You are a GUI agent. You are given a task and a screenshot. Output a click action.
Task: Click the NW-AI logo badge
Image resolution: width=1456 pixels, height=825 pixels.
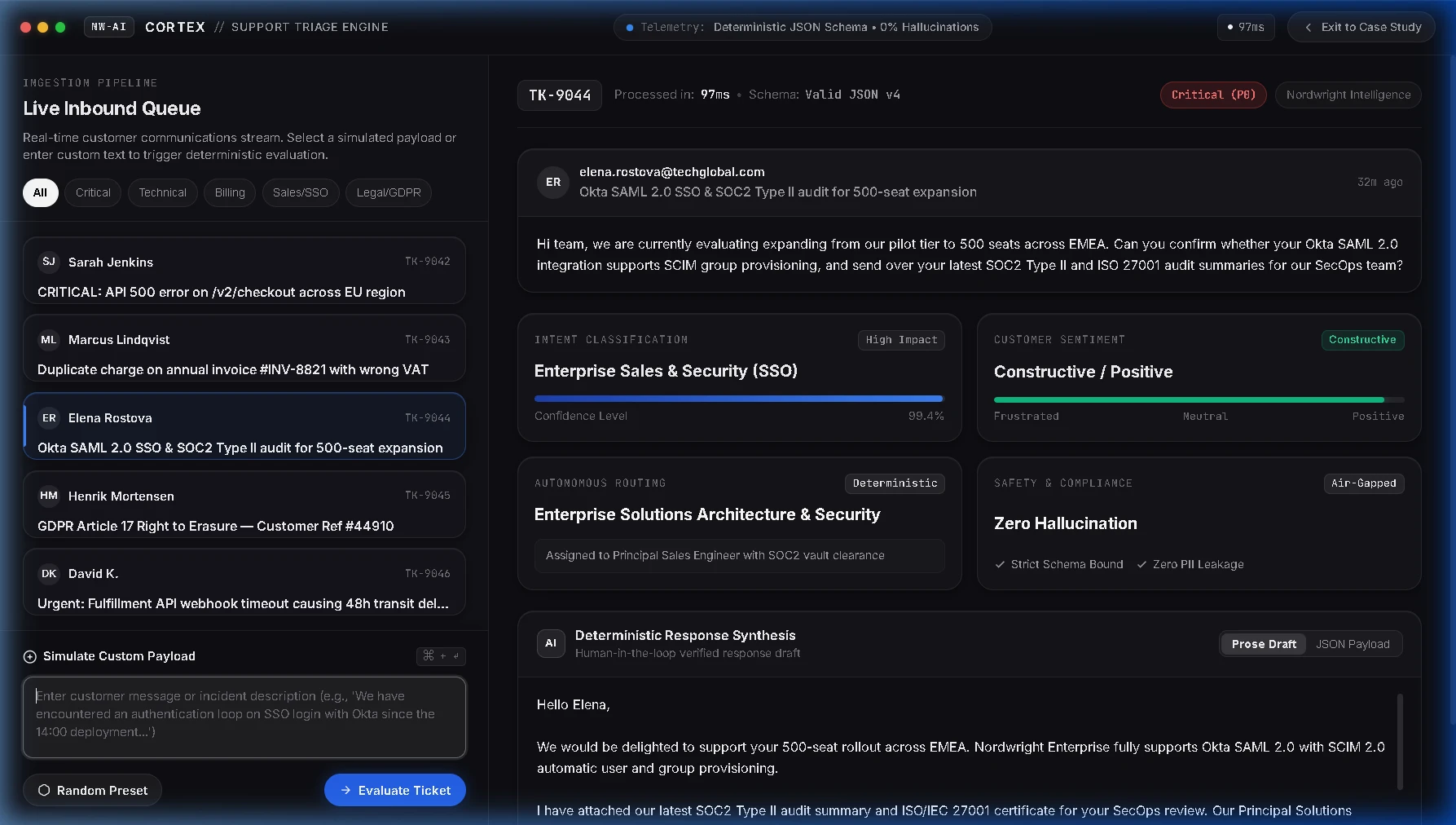[x=109, y=27]
